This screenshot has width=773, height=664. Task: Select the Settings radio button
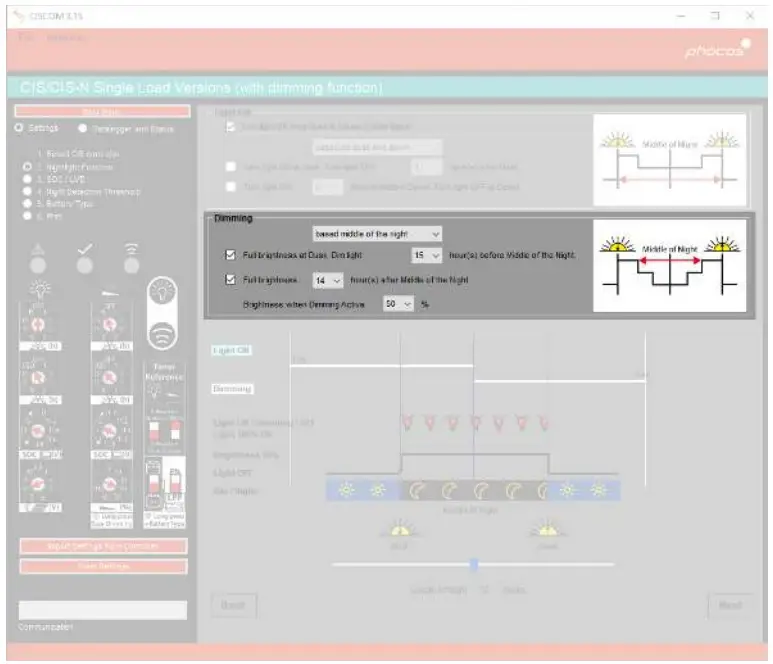point(19,128)
